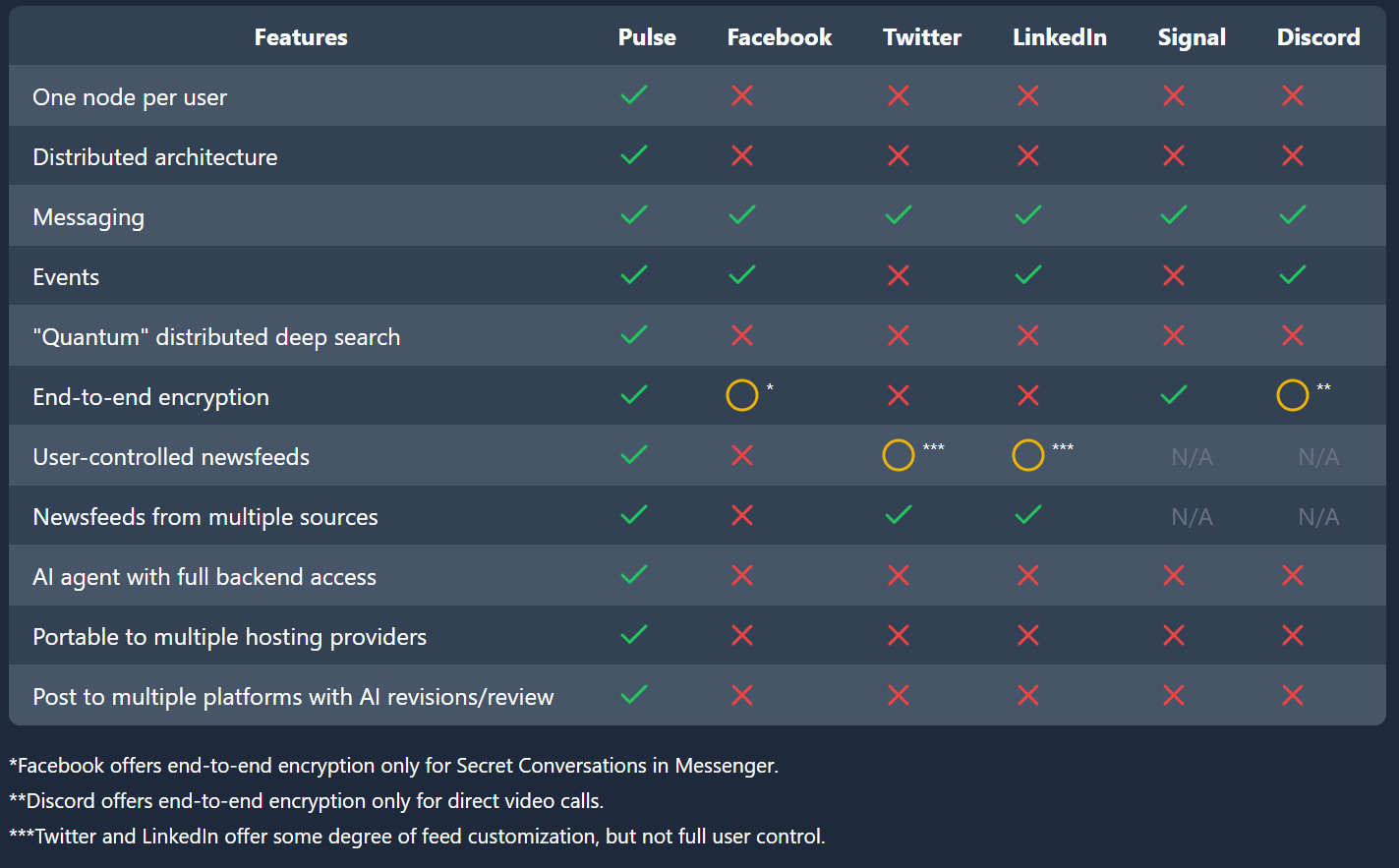Click Facebook yellow circle for End-to-end encryption
The image size is (1399, 868).
[742, 395]
